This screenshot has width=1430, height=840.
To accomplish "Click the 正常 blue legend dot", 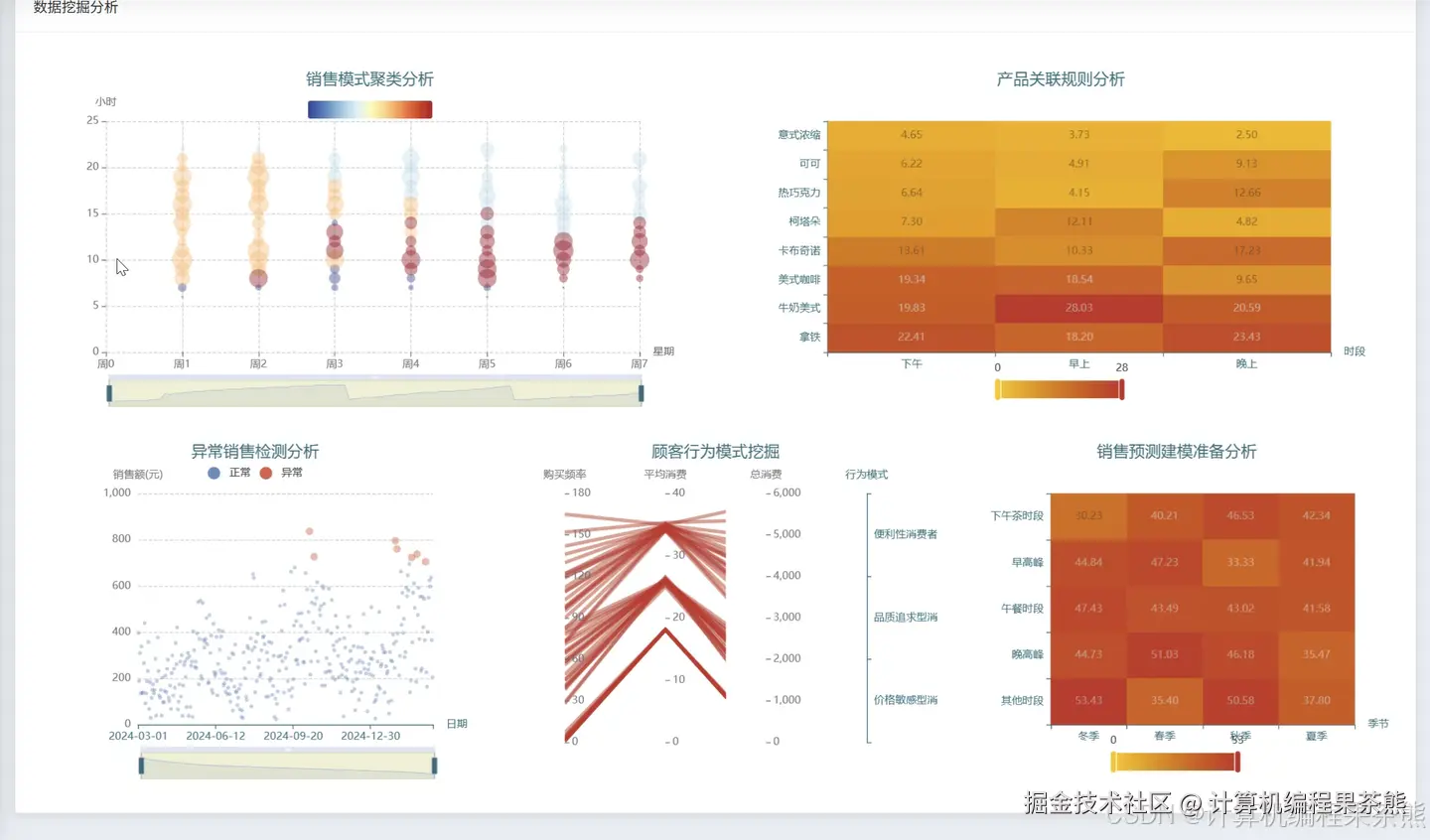I will point(214,473).
